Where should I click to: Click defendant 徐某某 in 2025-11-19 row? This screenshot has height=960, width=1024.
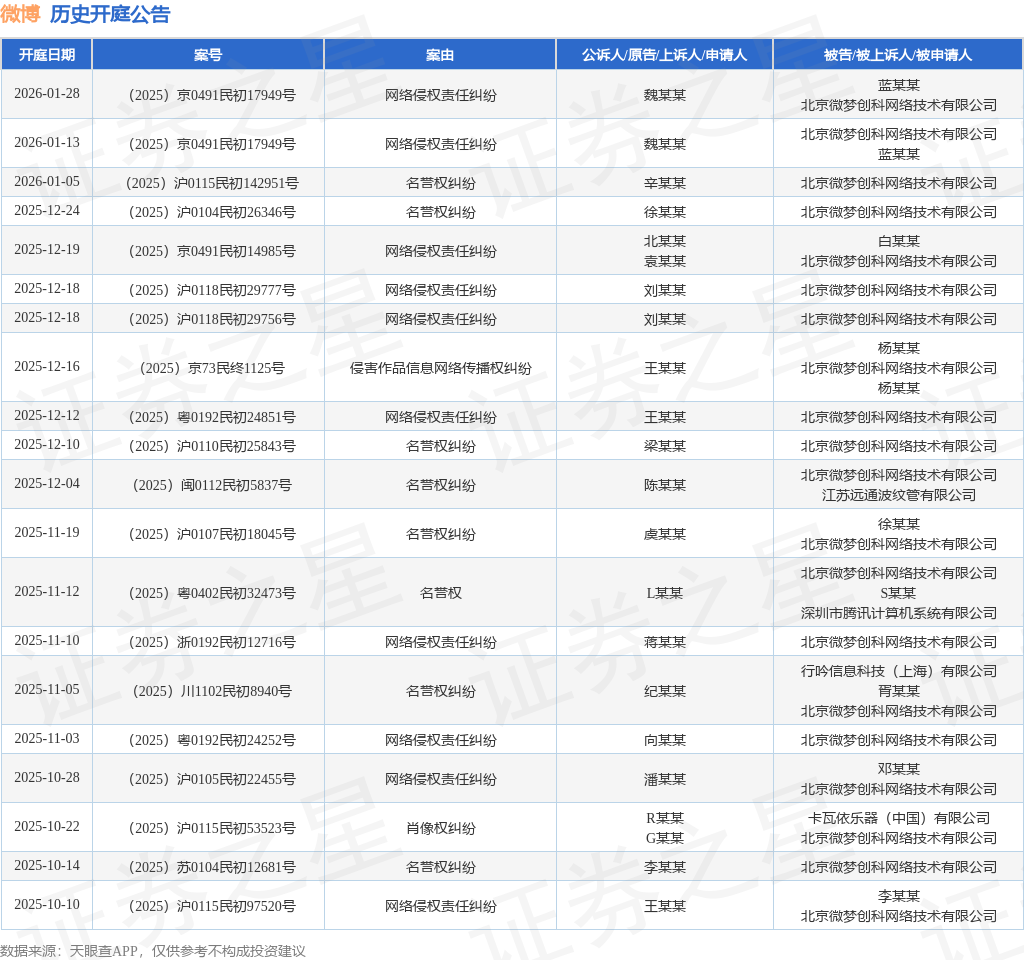point(899,524)
